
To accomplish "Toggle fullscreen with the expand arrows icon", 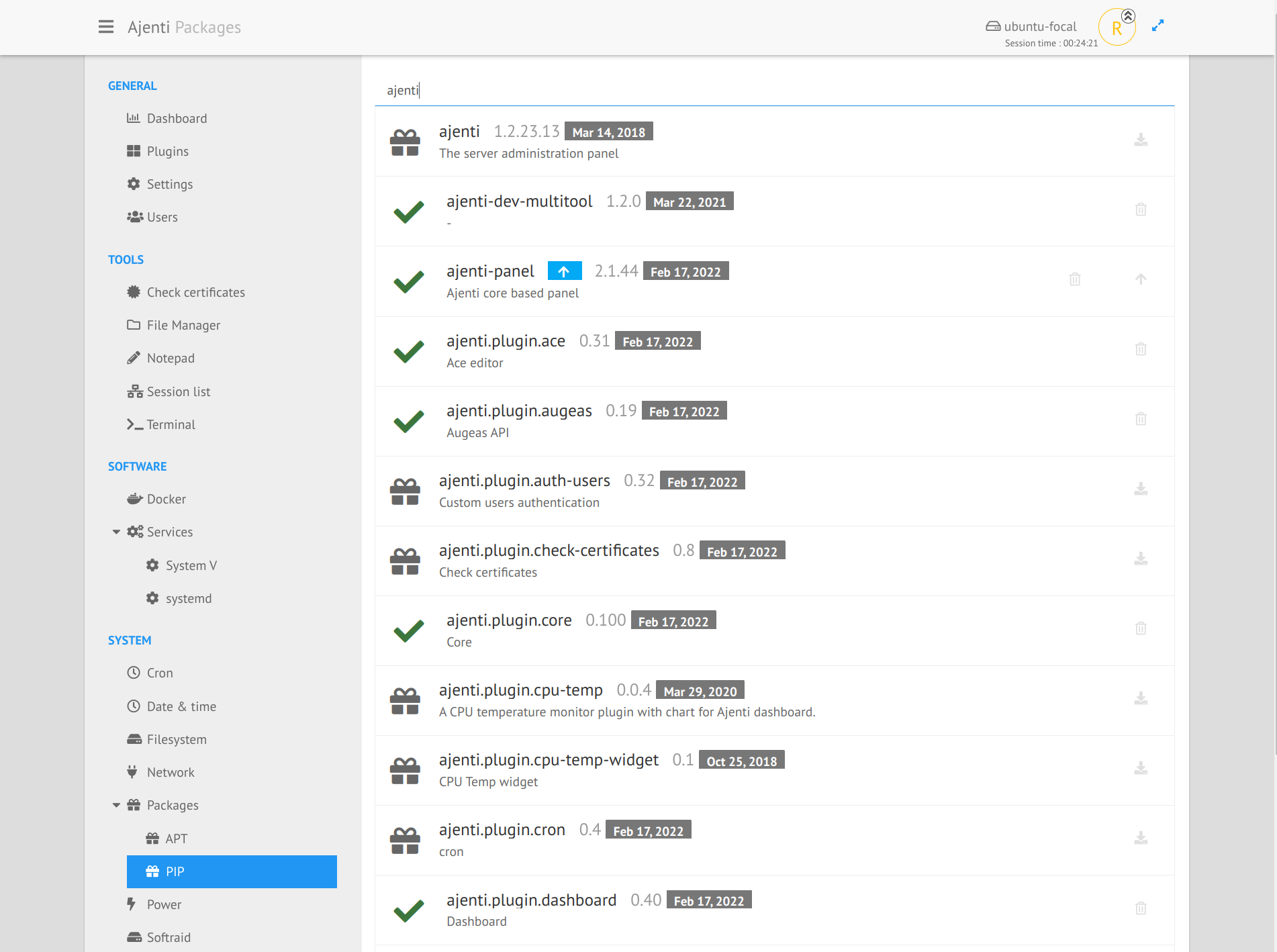I will (1157, 26).
